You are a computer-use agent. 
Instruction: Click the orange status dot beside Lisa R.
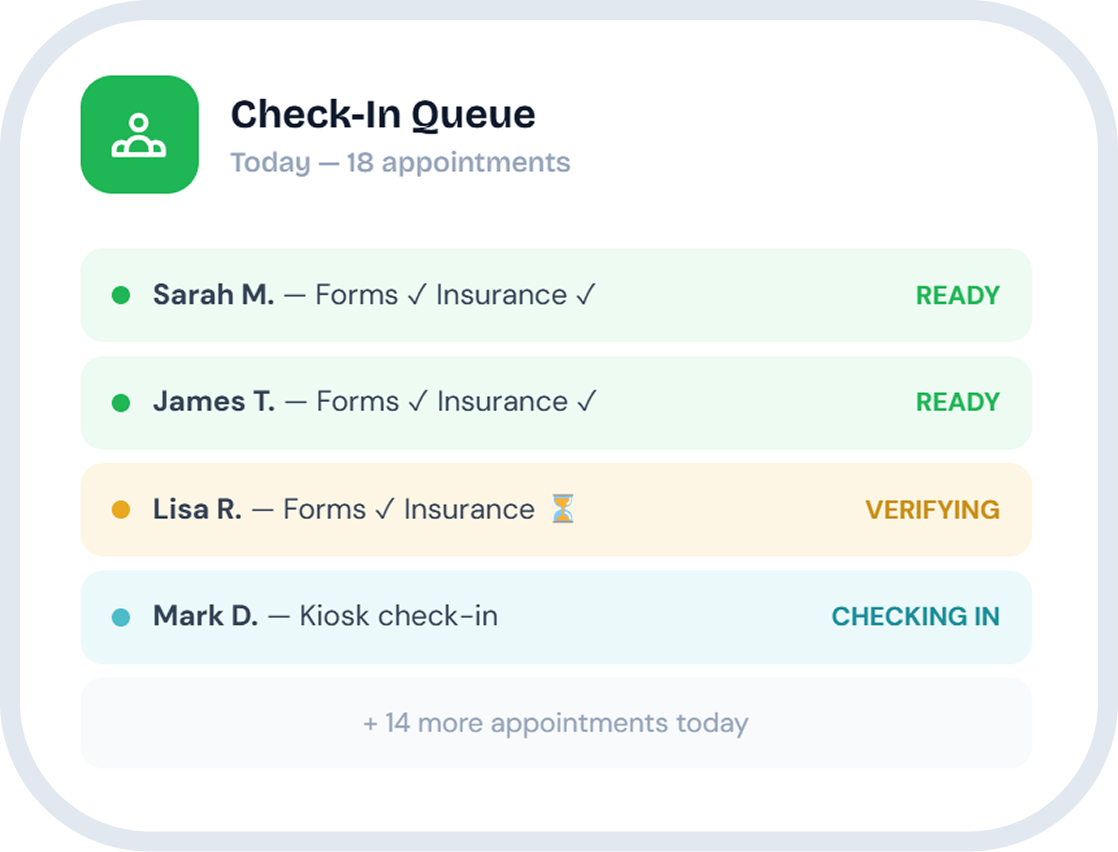[121, 510]
